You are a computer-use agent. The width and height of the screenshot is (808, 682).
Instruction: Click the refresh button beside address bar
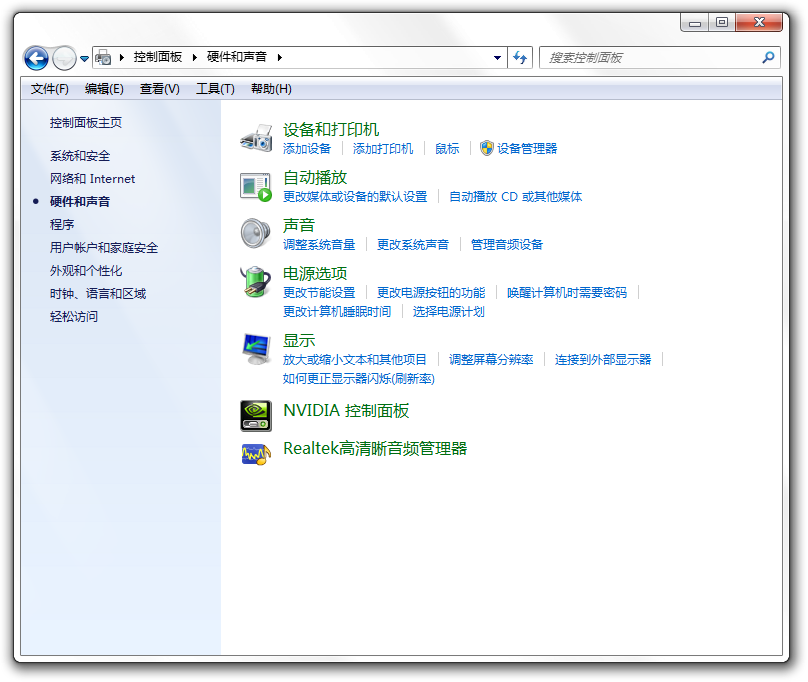pos(520,58)
